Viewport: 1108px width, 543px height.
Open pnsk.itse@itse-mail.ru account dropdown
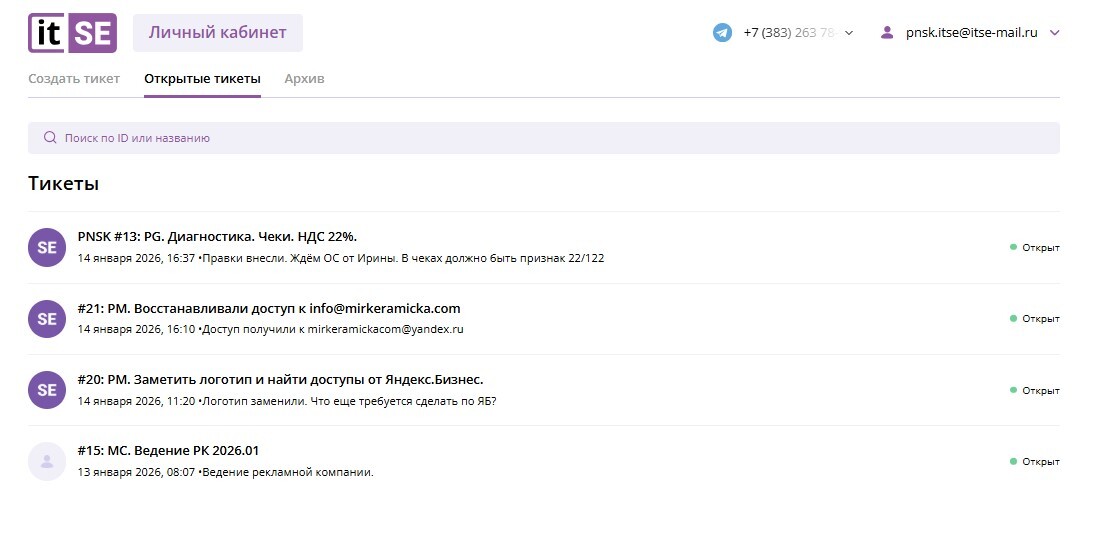(971, 33)
